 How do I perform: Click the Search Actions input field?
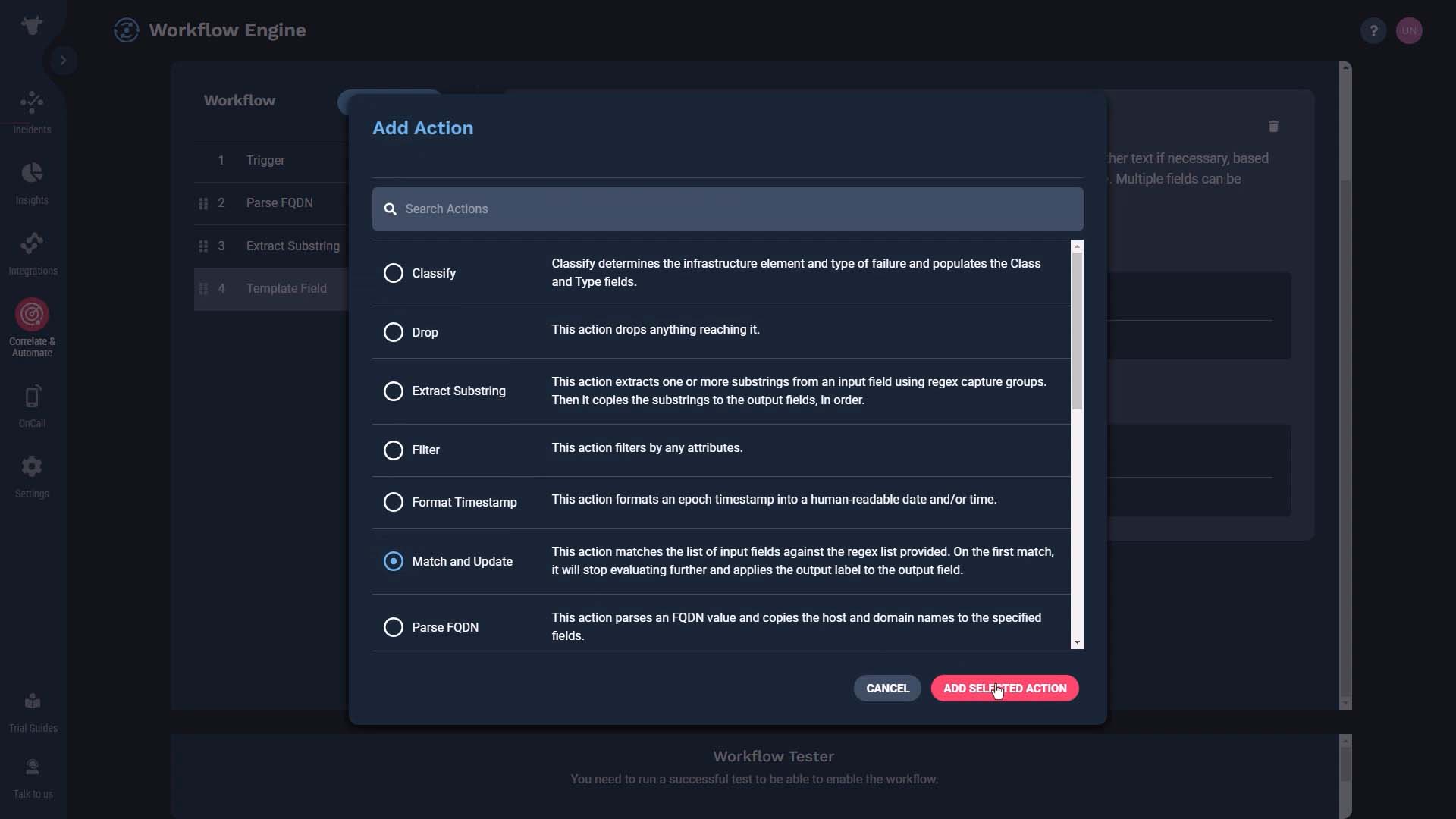pyautogui.click(x=728, y=208)
